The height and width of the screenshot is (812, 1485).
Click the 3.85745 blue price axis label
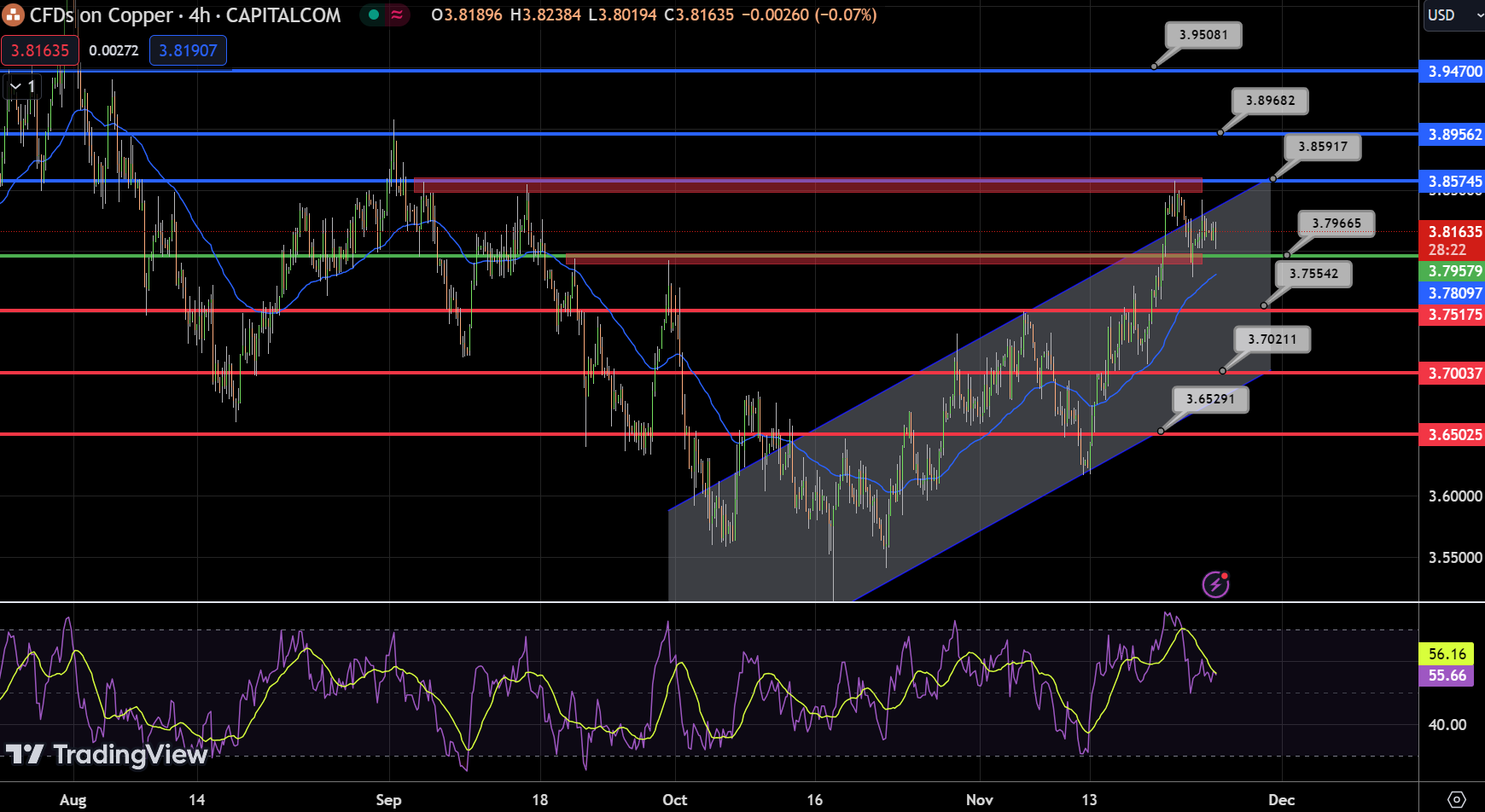(x=1453, y=181)
